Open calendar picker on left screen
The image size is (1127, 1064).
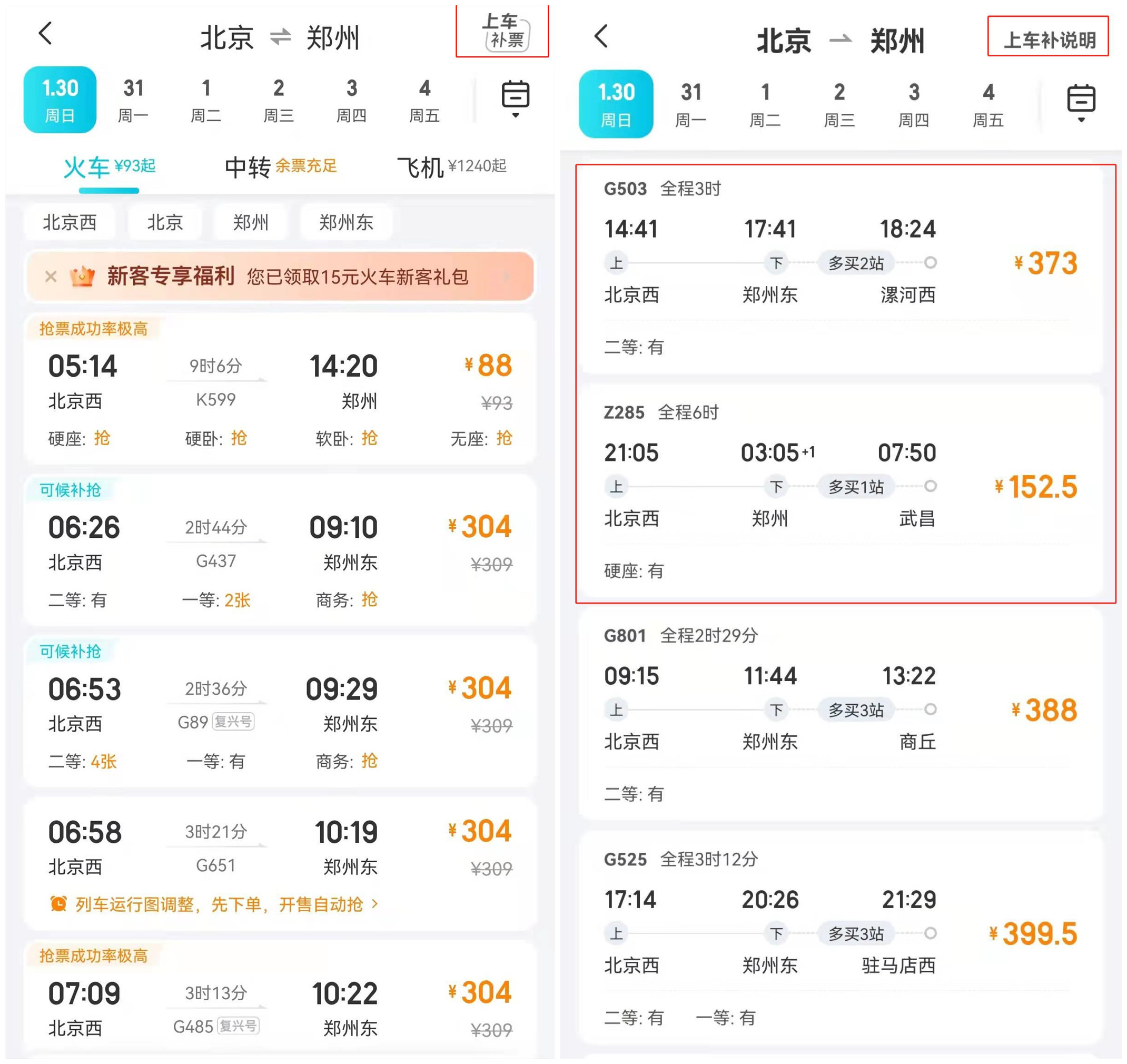point(515,98)
